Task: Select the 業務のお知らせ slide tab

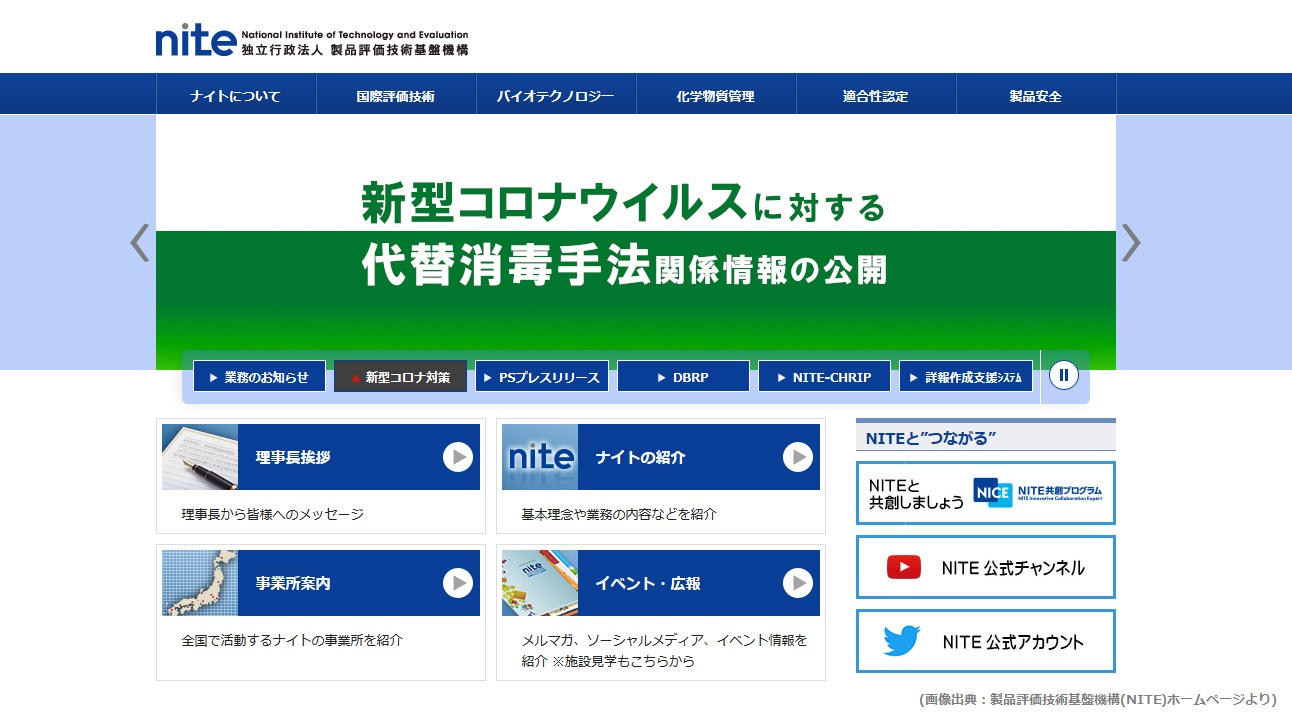Action: (259, 377)
